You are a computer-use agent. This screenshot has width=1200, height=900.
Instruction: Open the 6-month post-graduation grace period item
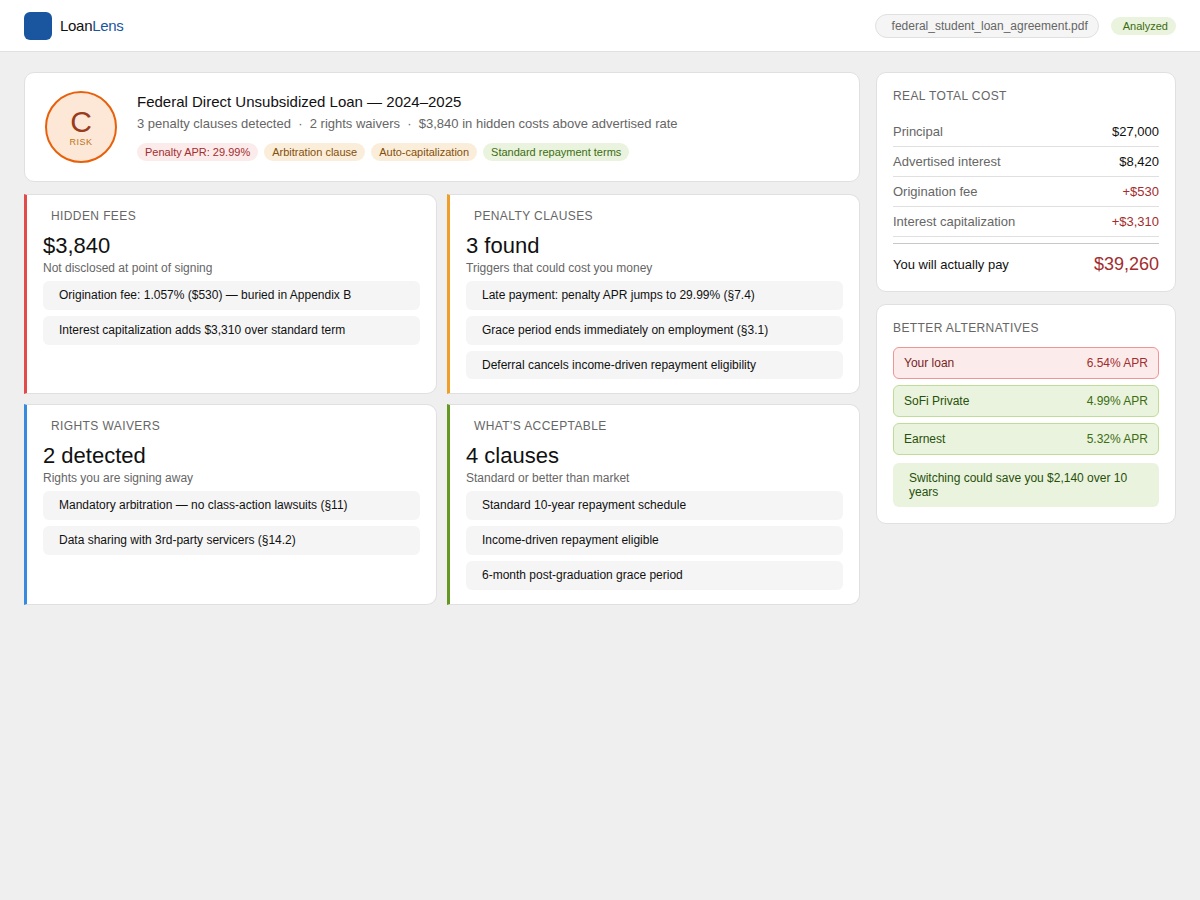tap(654, 575)
